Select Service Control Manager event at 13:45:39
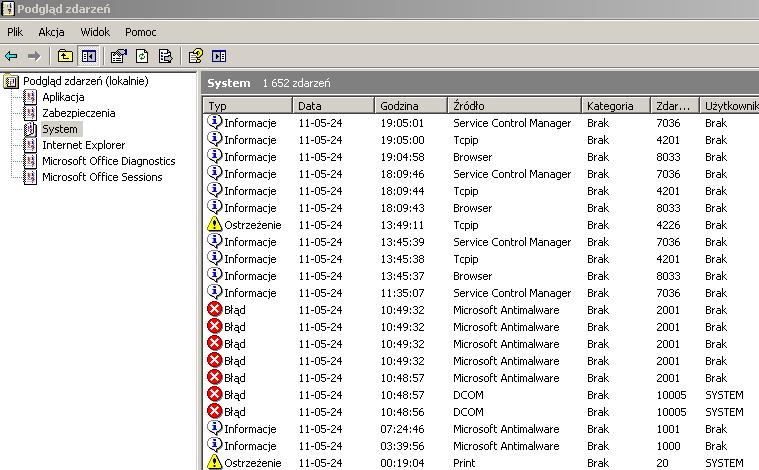 481,242
